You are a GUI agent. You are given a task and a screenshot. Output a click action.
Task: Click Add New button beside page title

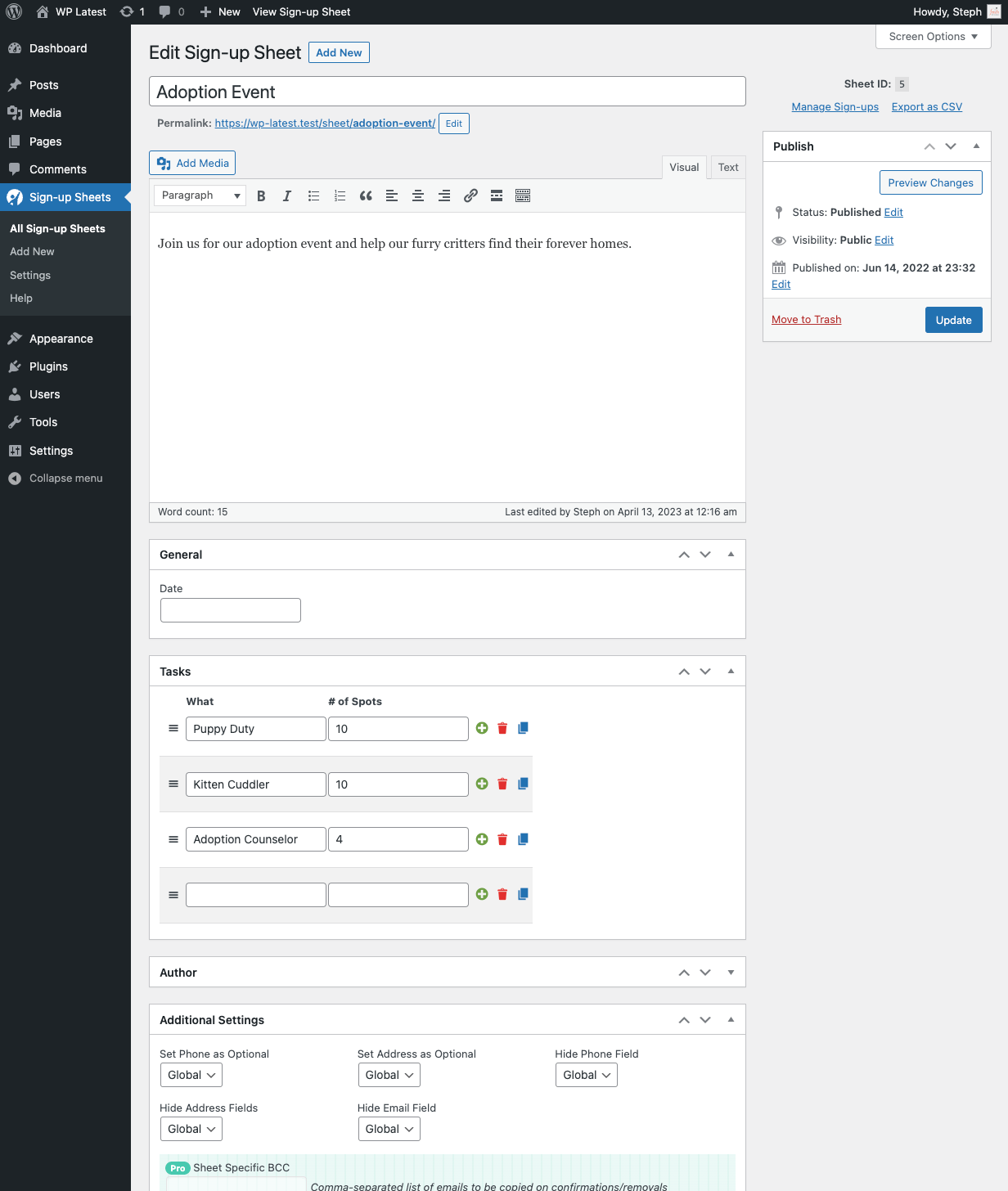tap(339, 52)
